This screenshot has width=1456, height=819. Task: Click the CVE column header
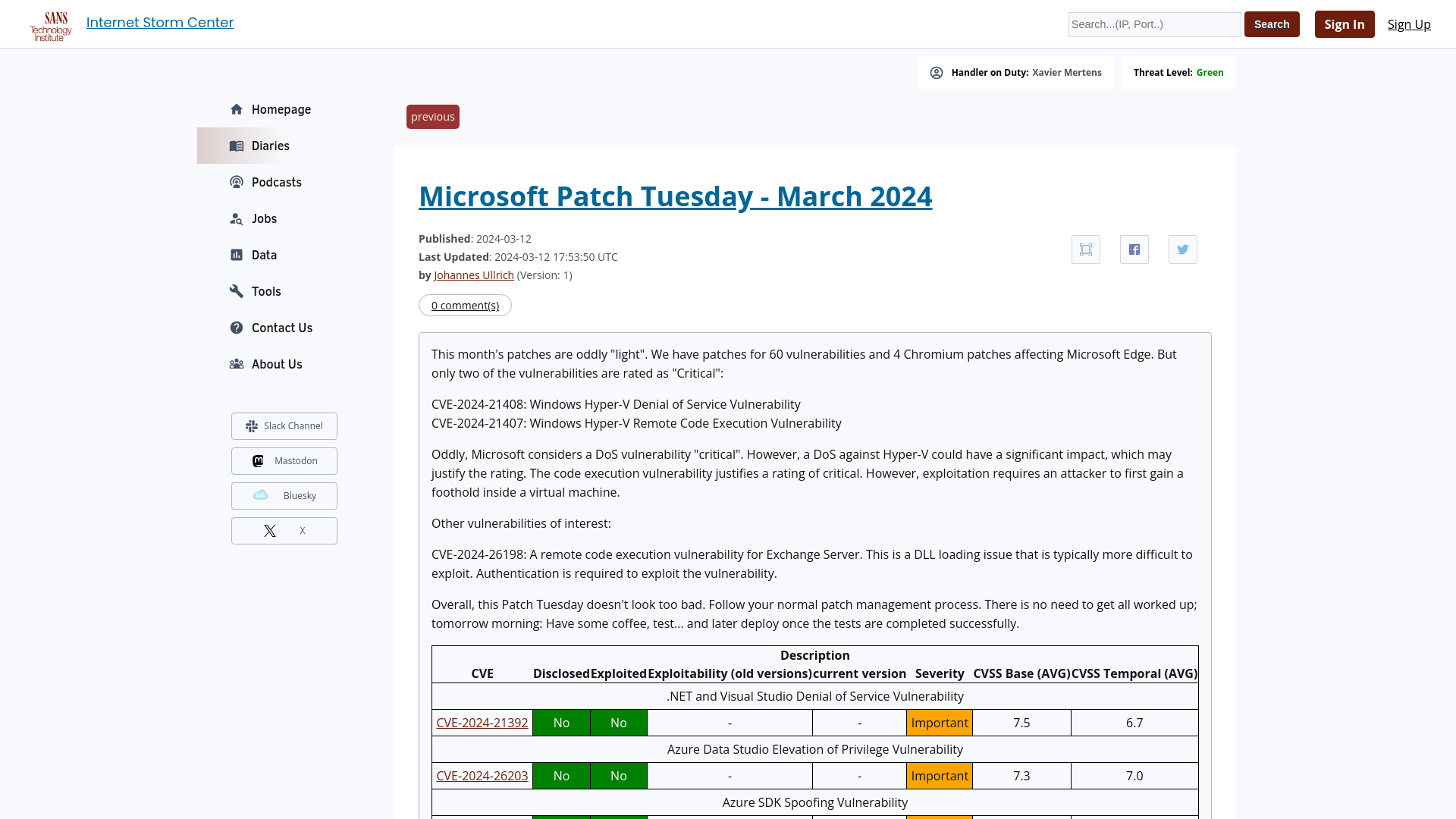482,673
